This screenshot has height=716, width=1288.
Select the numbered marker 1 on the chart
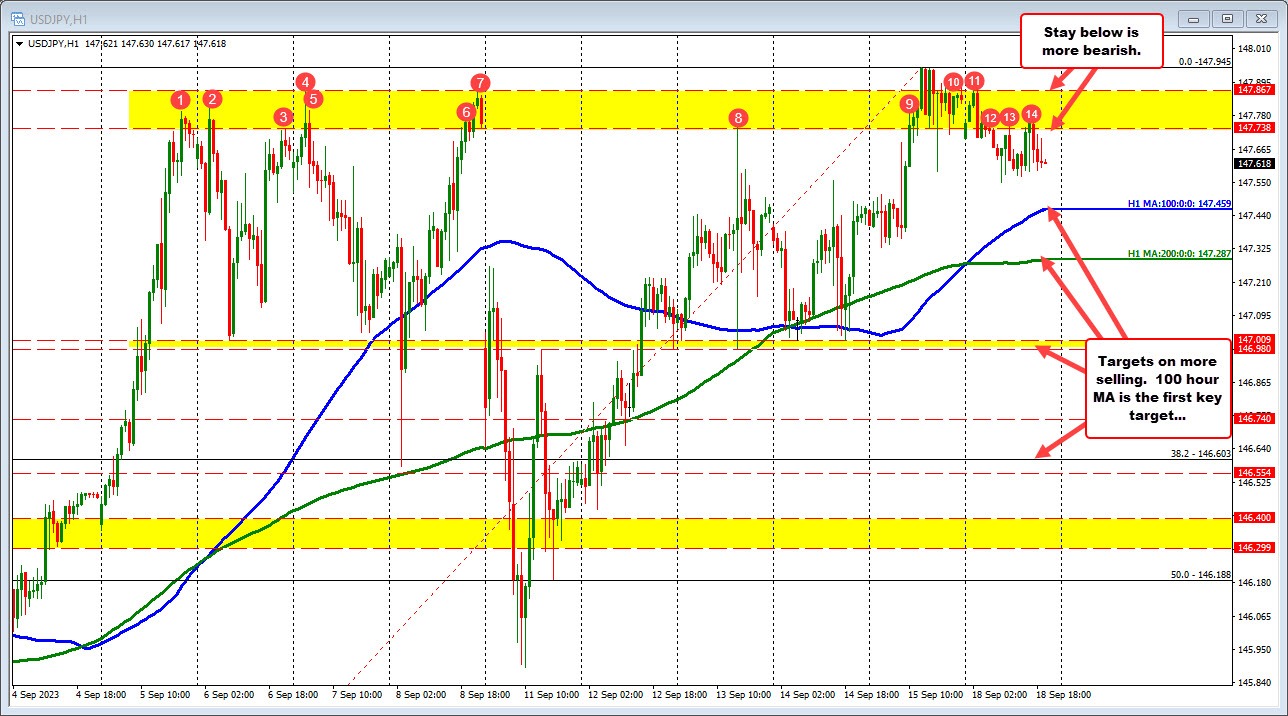[x=181, y=100]
